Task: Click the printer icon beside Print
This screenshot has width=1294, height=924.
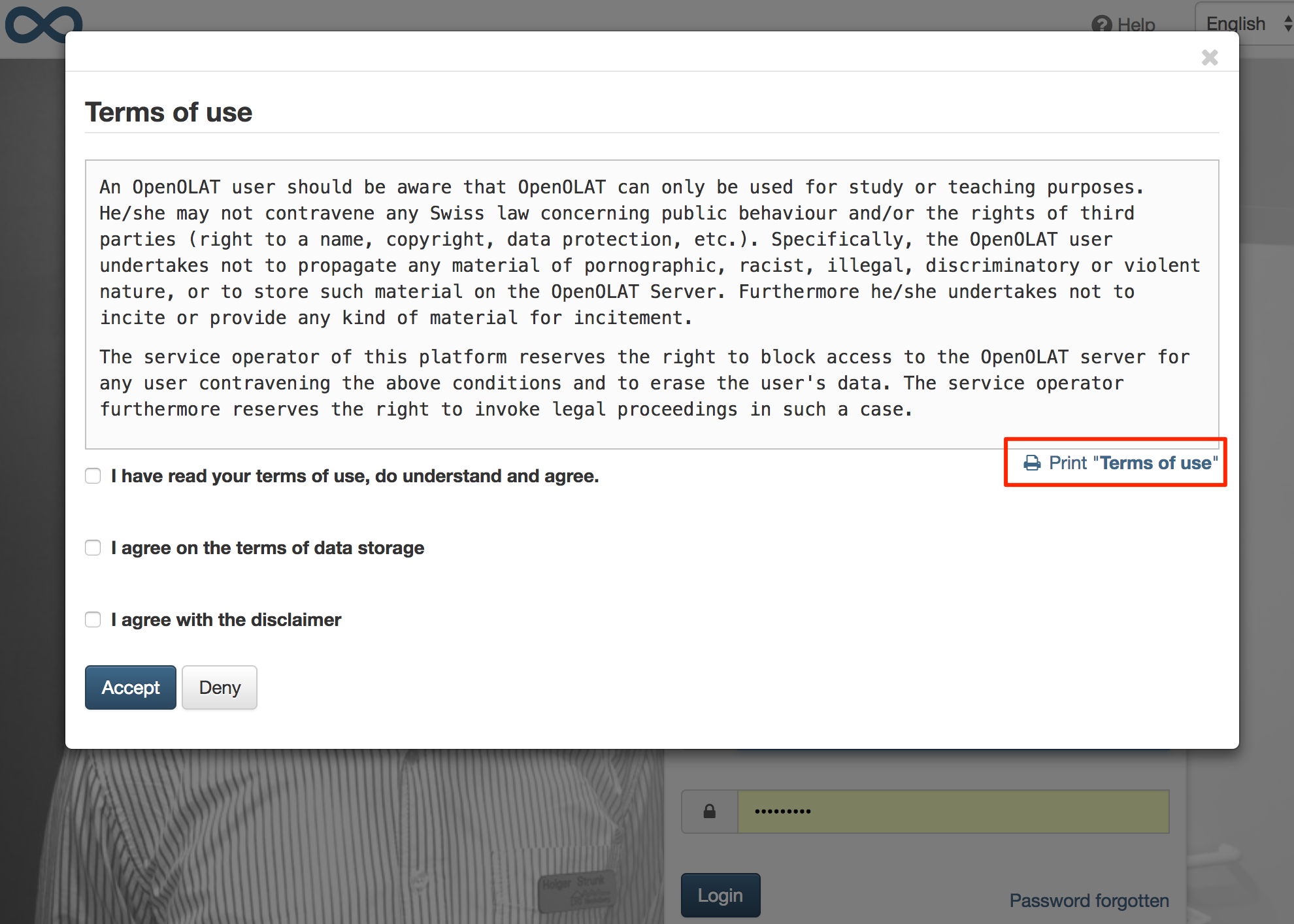Action: point(1032,463)
